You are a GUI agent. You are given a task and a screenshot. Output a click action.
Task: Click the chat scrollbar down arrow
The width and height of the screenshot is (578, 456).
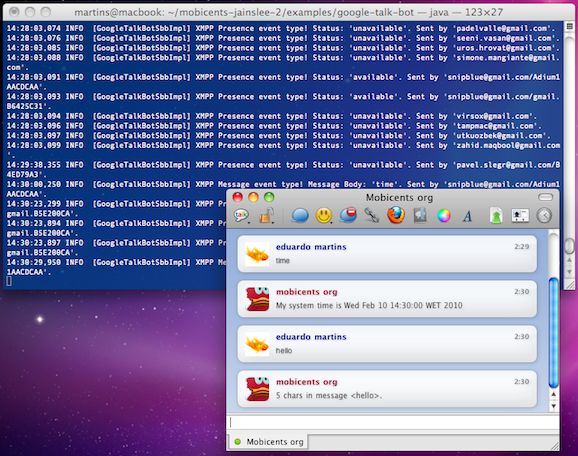553,406
